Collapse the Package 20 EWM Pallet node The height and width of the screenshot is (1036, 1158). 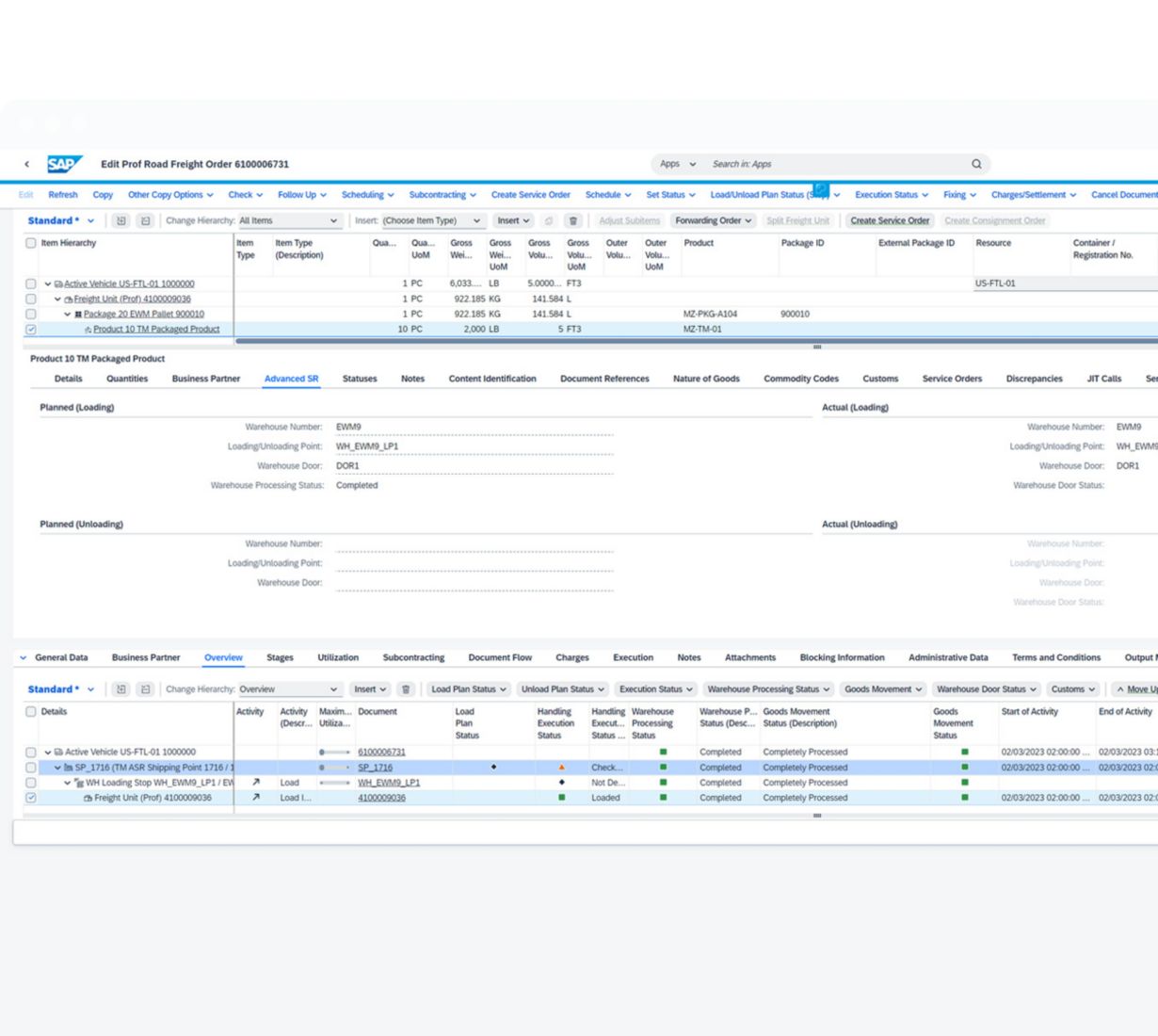(x=67, y=315)
